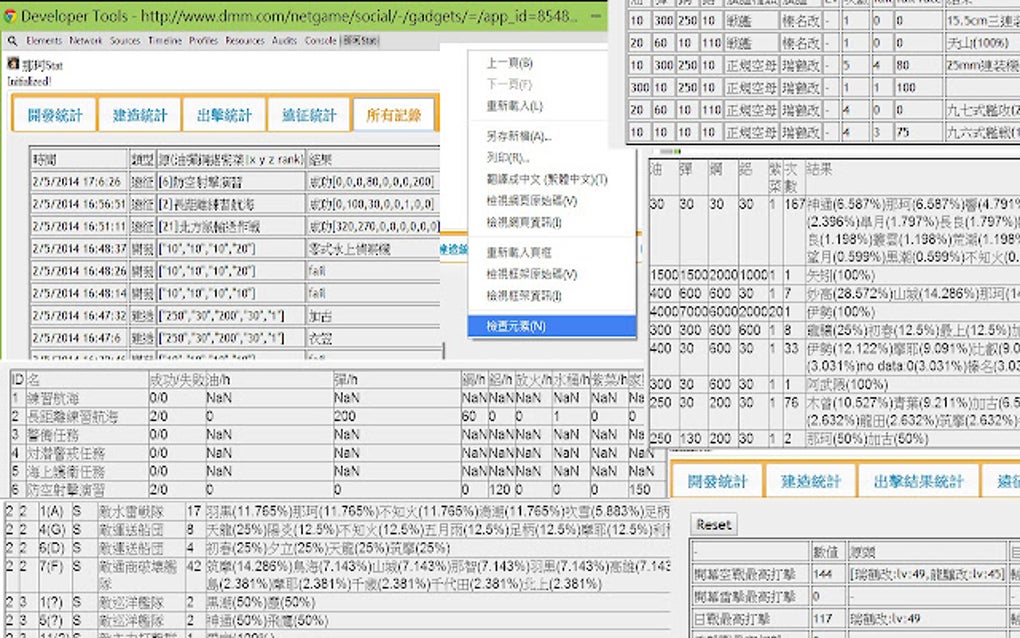Click the Initialized! status text
Image resolution: width=1020 pixels, height=638 pixels.
tap(29, 81)
